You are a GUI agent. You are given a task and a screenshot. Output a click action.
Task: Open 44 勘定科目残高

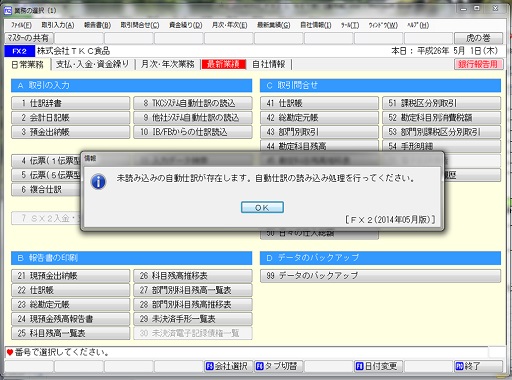319,146
